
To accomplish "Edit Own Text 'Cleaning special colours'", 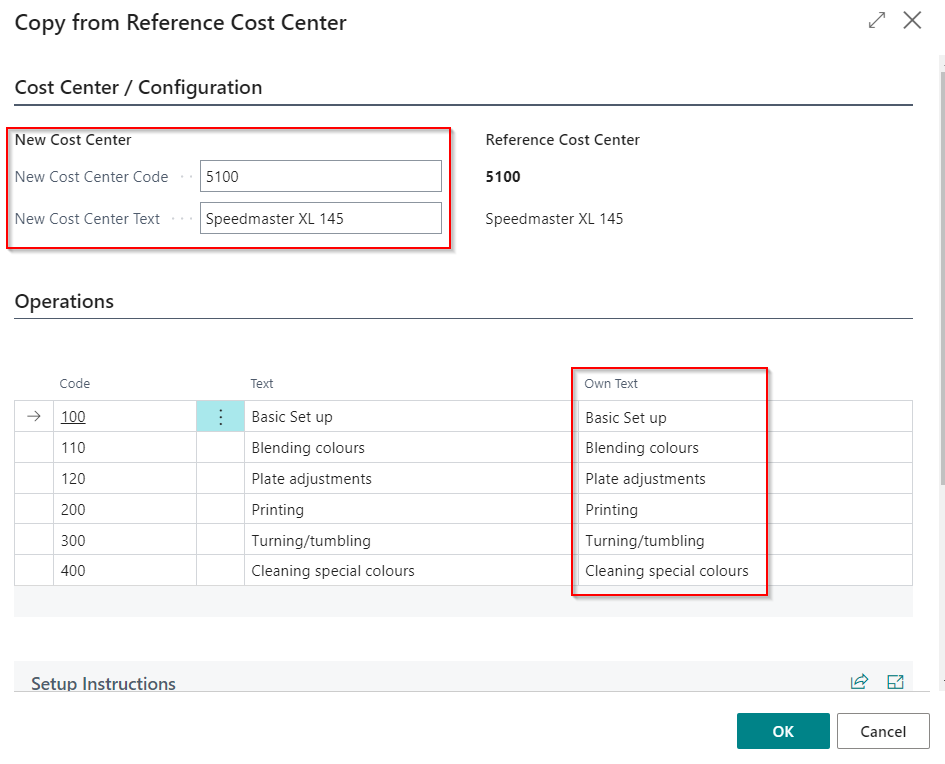I will (745, 571).
